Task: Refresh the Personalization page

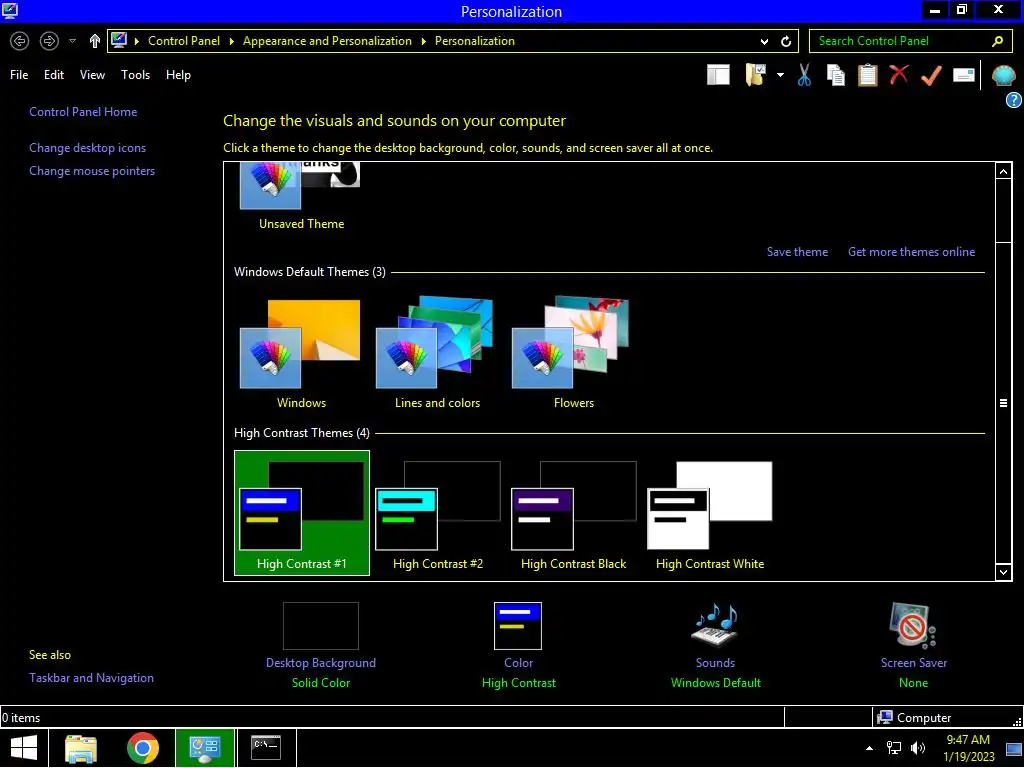Action: [786, 41]
